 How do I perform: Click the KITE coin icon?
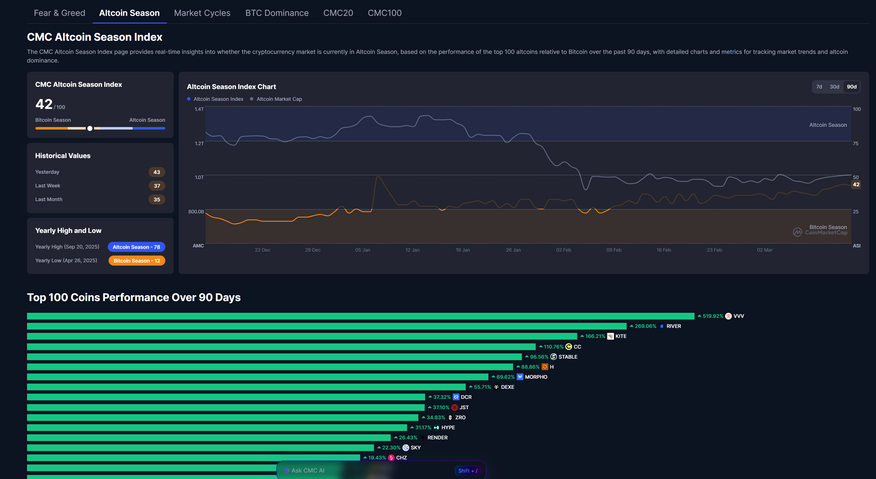coord(610,336)
